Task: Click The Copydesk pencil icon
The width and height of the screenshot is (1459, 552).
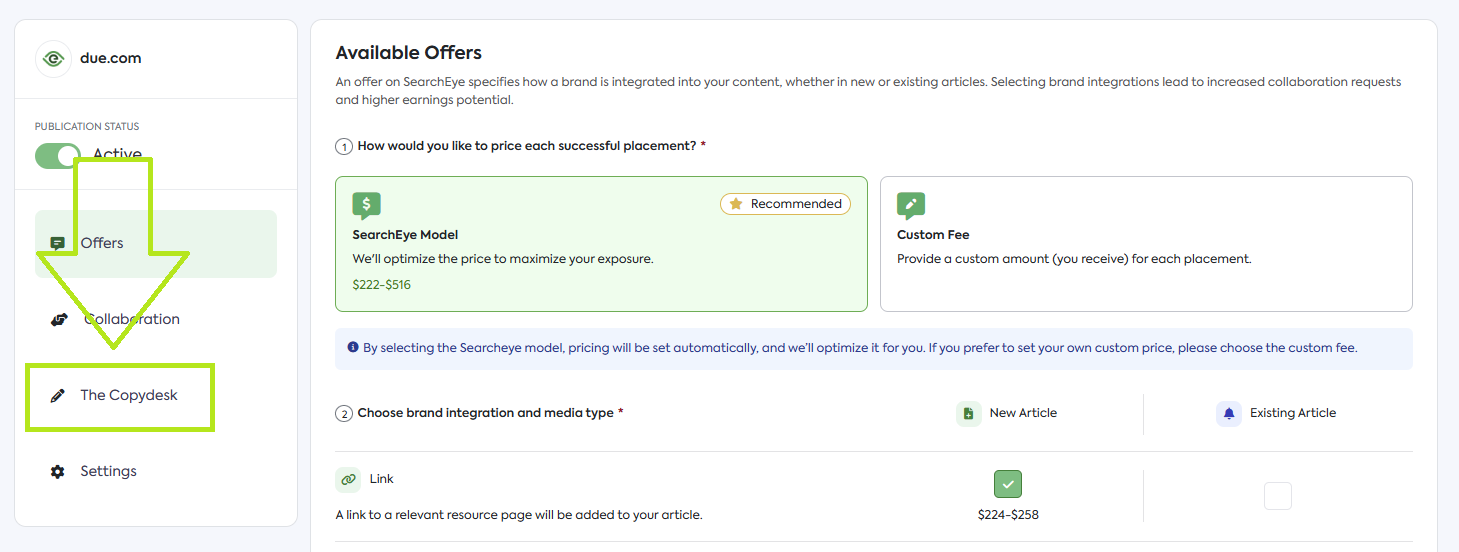Action: click(58, 396)
